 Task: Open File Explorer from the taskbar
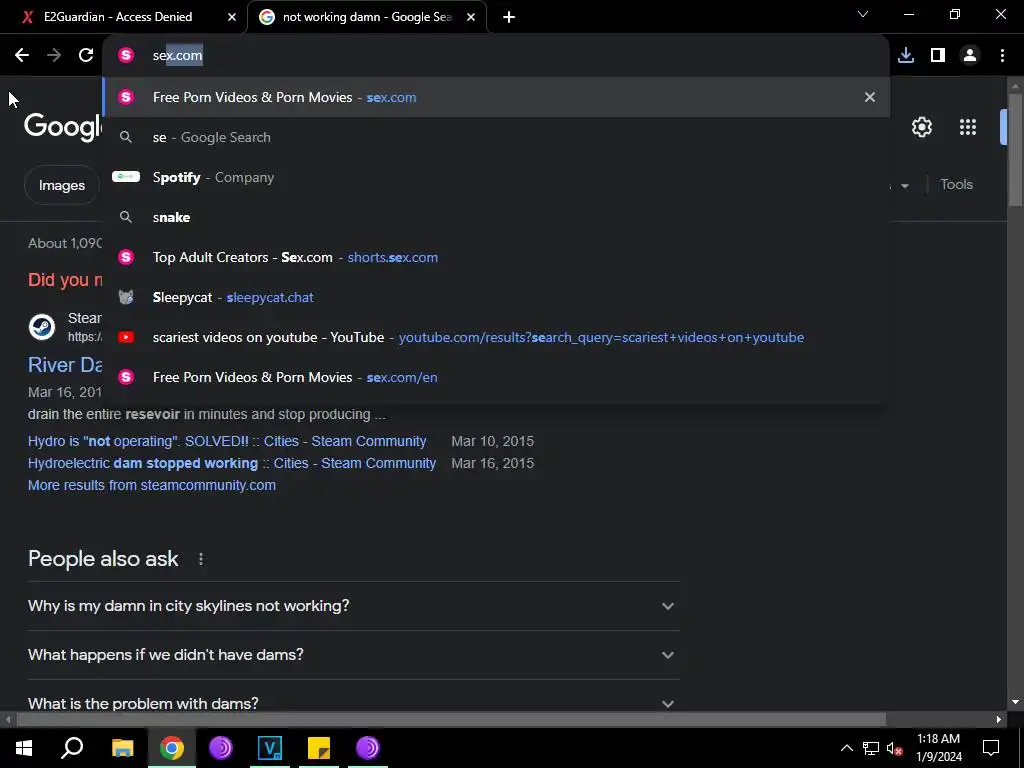[122, 748]
